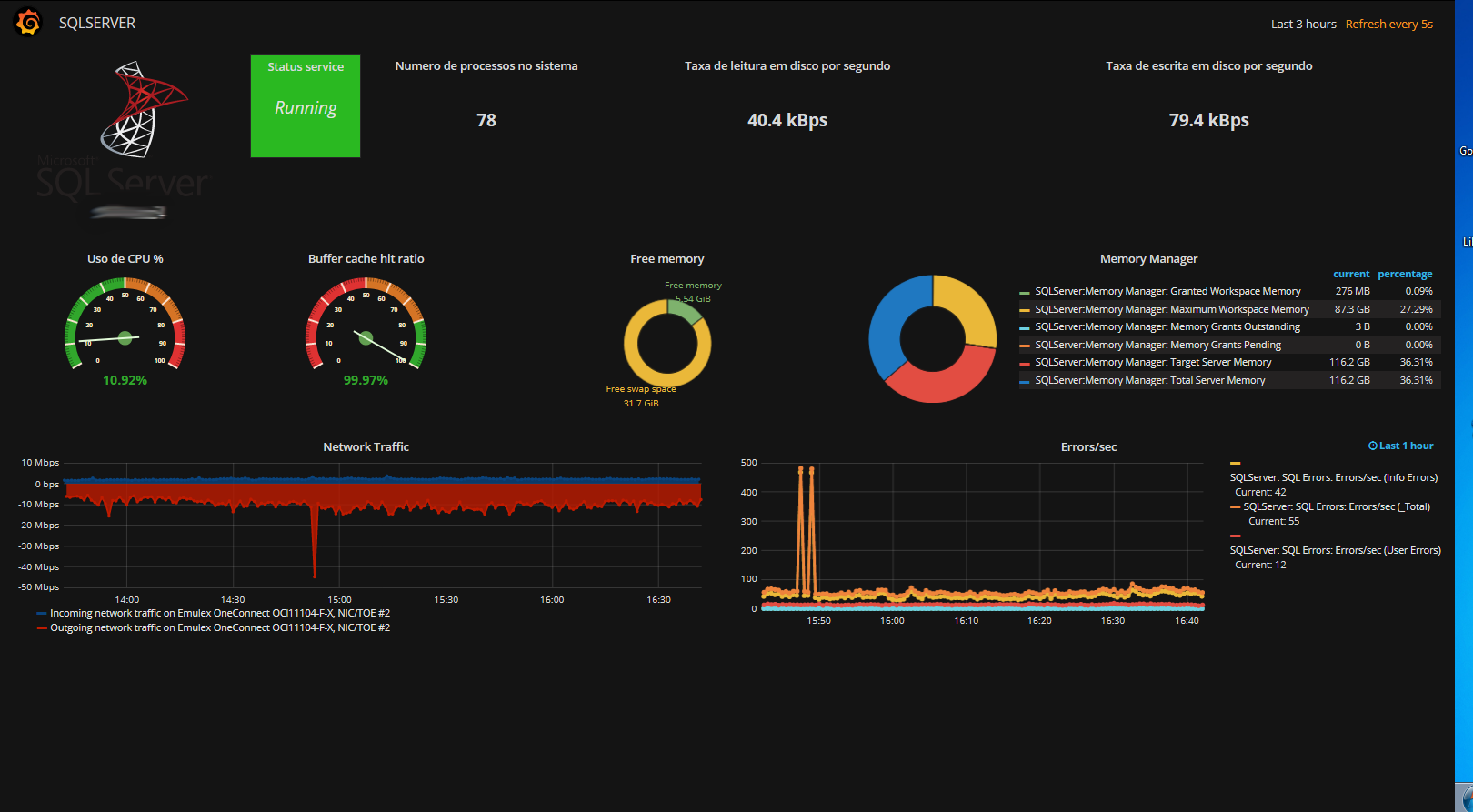Click the Incoming network traffic blue color marker
The width and height of the screenshot is (1473, 812).
click(x=42, y=614)
